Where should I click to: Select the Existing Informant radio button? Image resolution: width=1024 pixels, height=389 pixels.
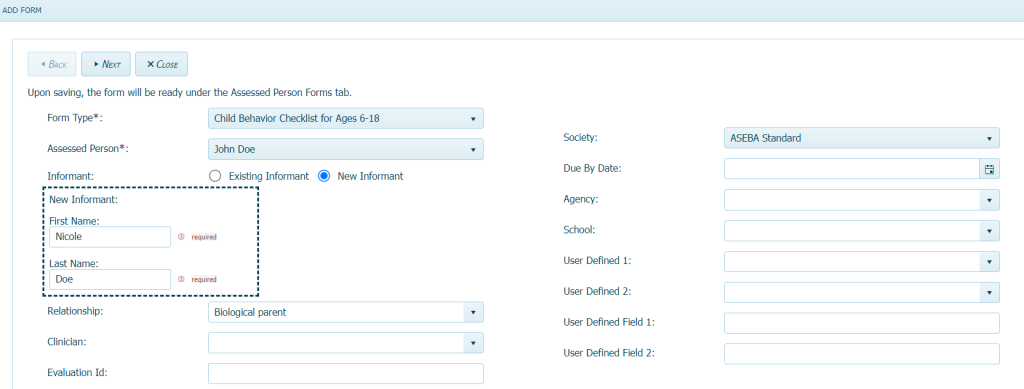215,176
